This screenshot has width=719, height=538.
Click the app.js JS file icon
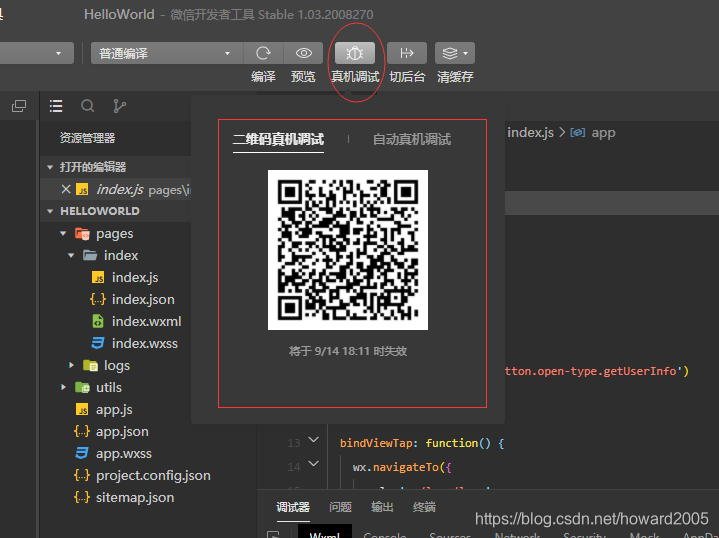click(x=82, y=410)
